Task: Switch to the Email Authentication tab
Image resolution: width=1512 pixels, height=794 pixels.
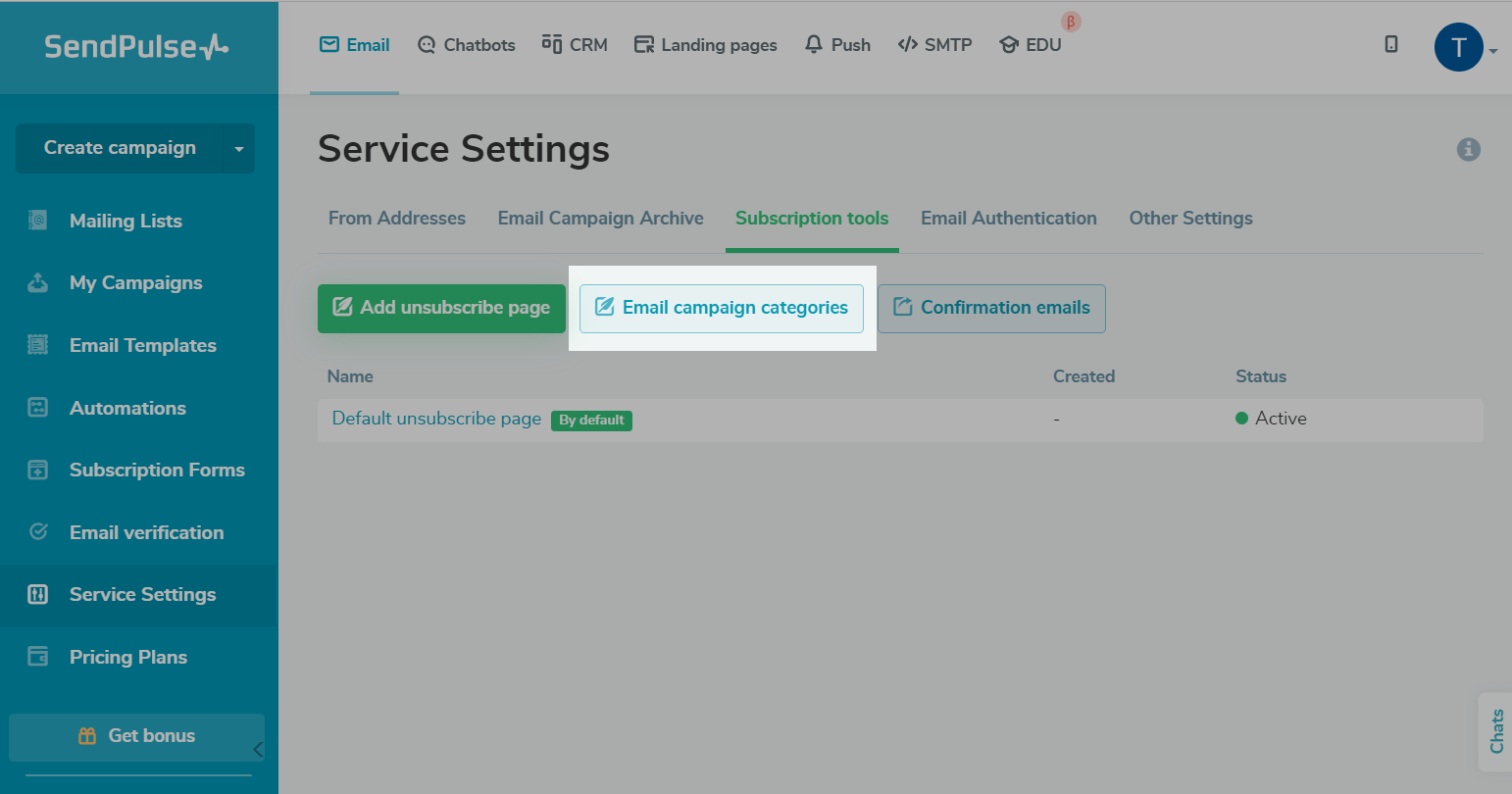Action: 1008,219
